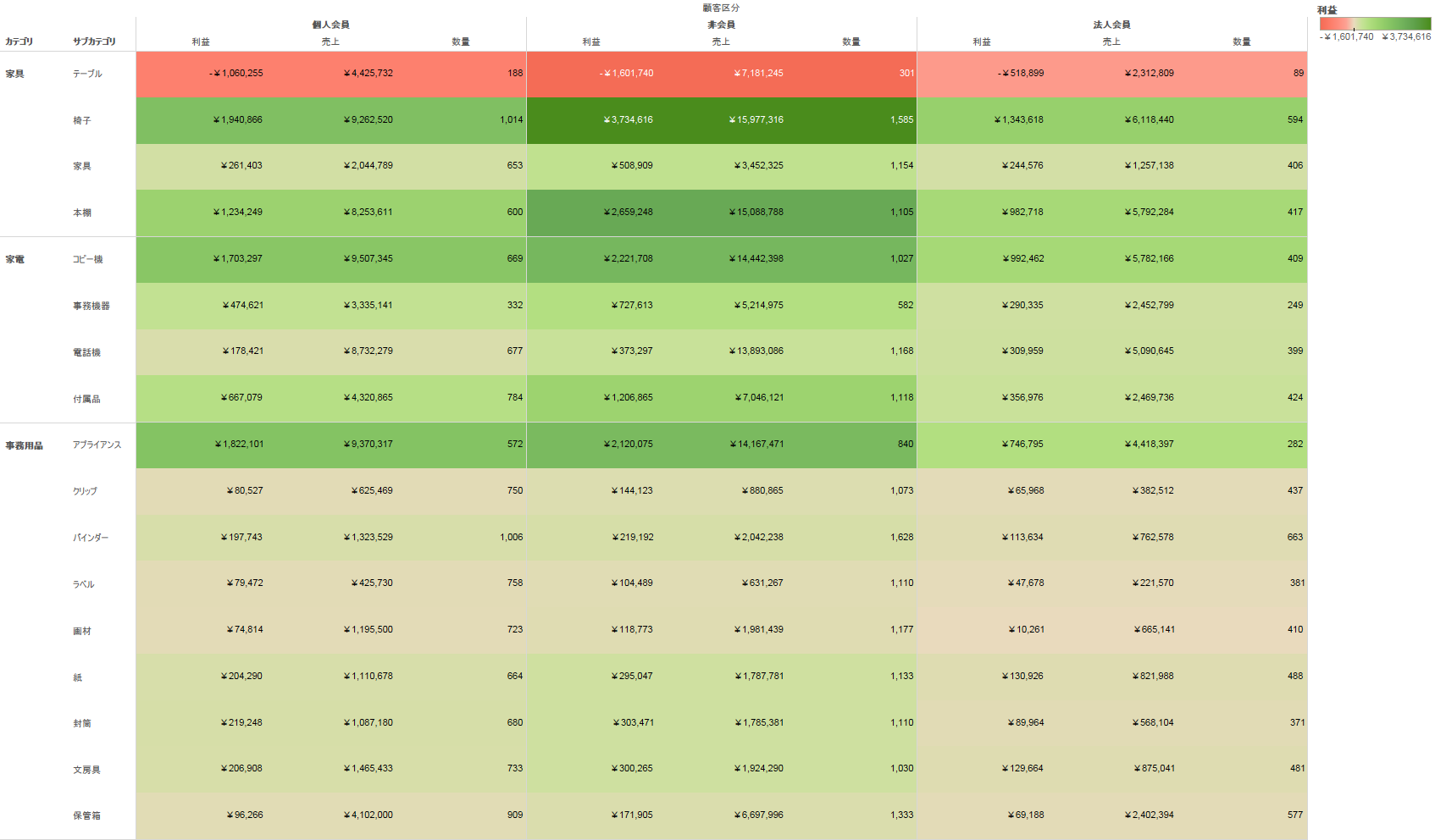Screen dimensions: 1435x840
Task: Click the テーブル subcategory label
Action: click(x=87, y=75)
